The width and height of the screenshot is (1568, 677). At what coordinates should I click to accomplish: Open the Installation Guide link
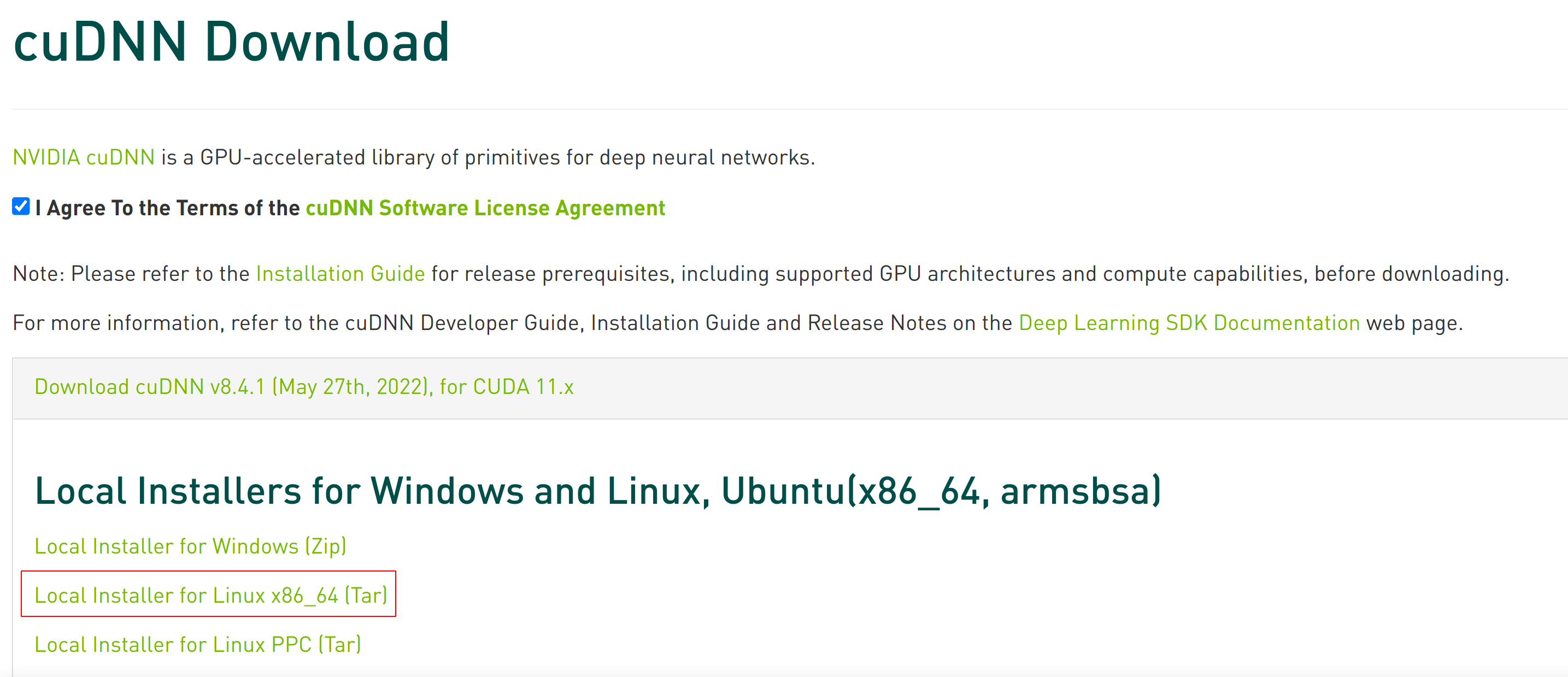tap(340, 274)
